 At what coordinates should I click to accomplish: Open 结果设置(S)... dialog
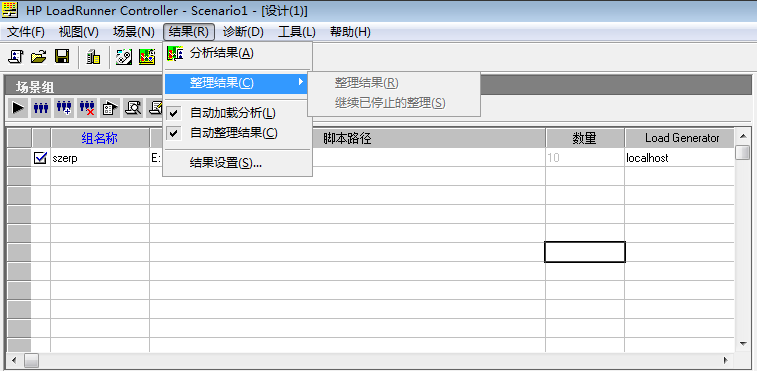(238, 163)
